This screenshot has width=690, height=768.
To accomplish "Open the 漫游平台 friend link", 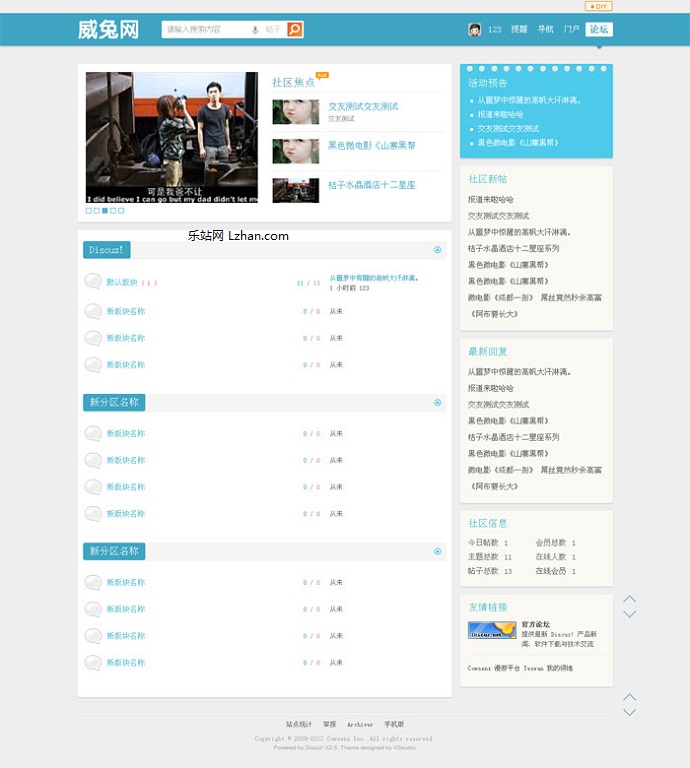I will point(507,668).
